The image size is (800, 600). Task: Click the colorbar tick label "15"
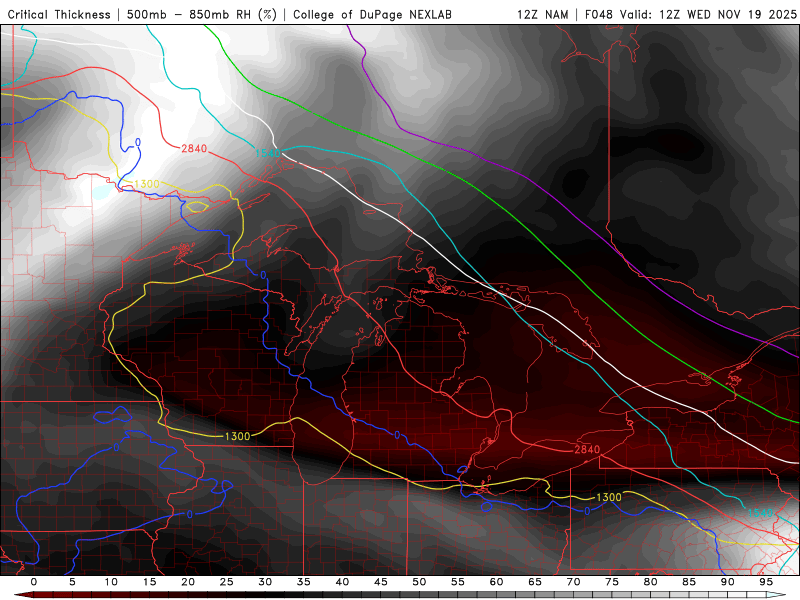tap(149, 582)
